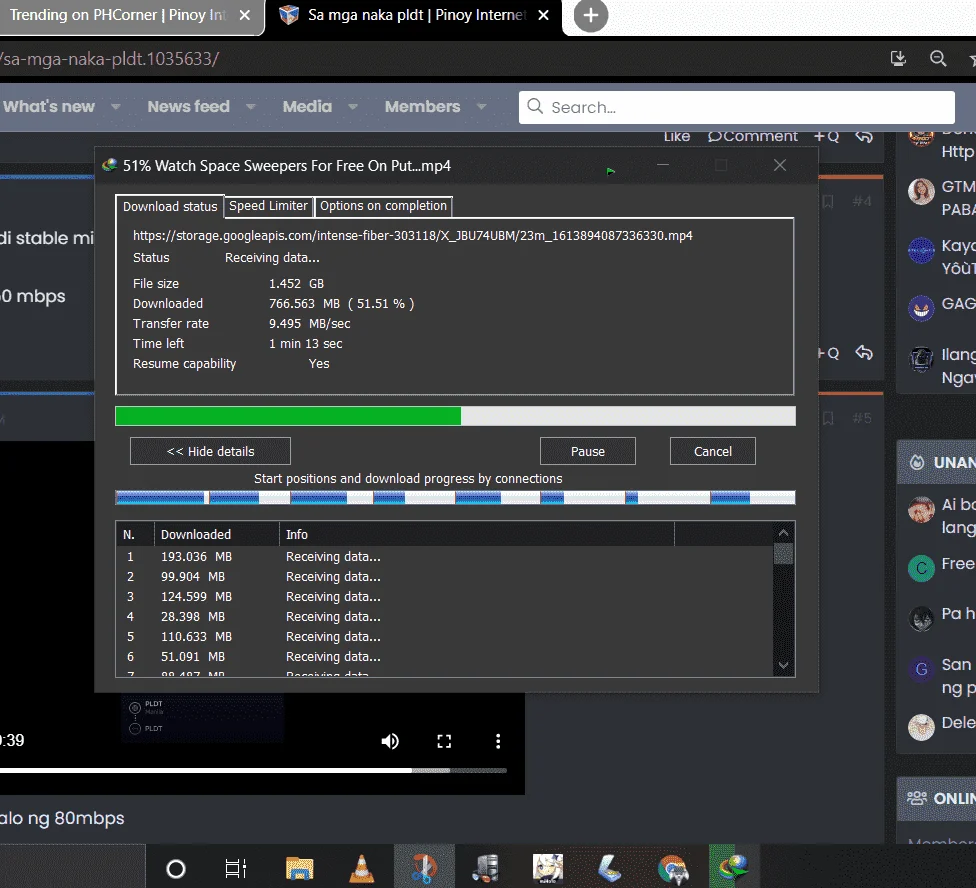976x888 pixels.
Task: Click the bookmark icon beside post #4
Action: [x=828, y=202]
